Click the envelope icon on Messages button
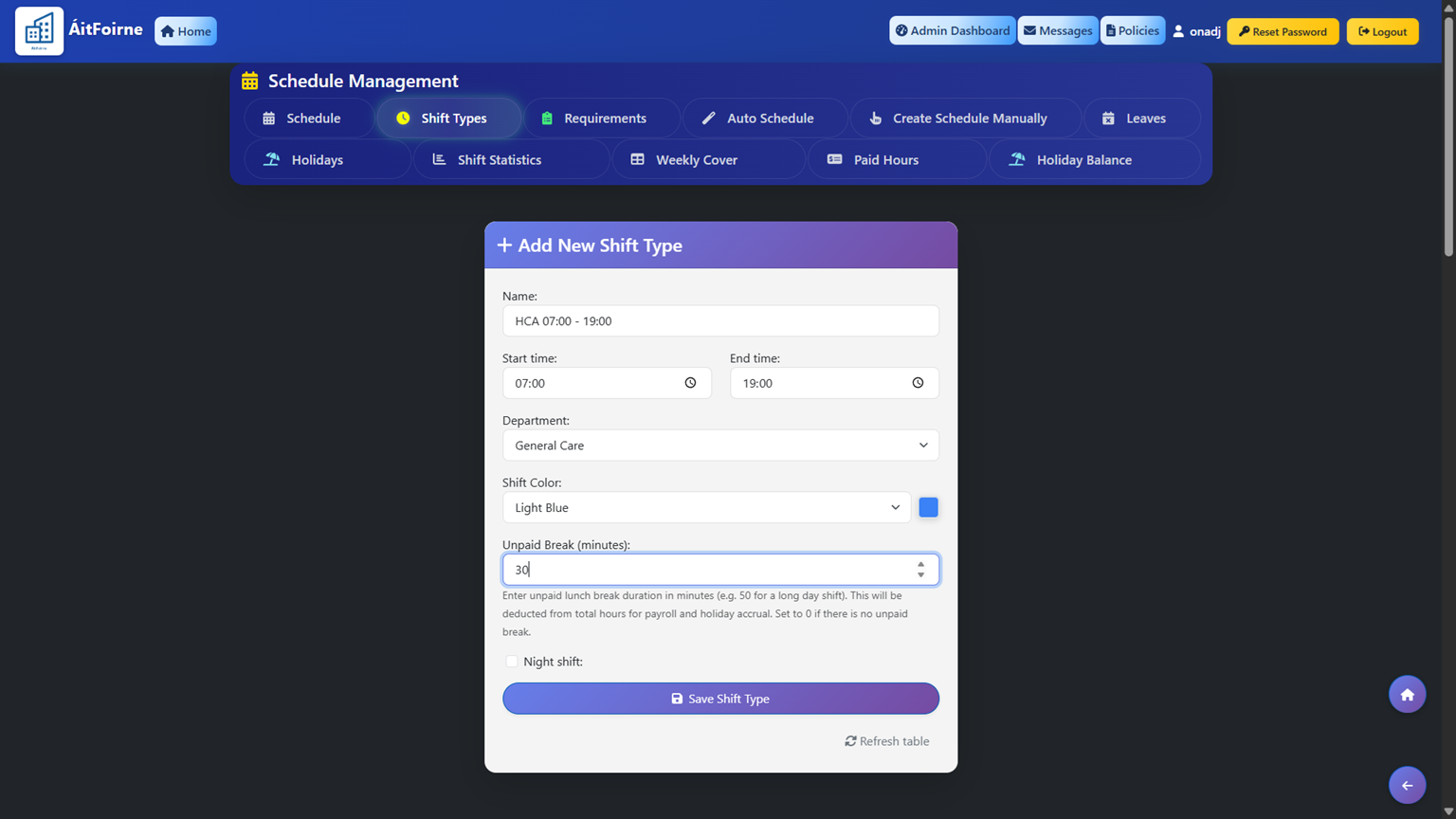This screenshot has width=1456, height=819. [x=1029, y=31]
